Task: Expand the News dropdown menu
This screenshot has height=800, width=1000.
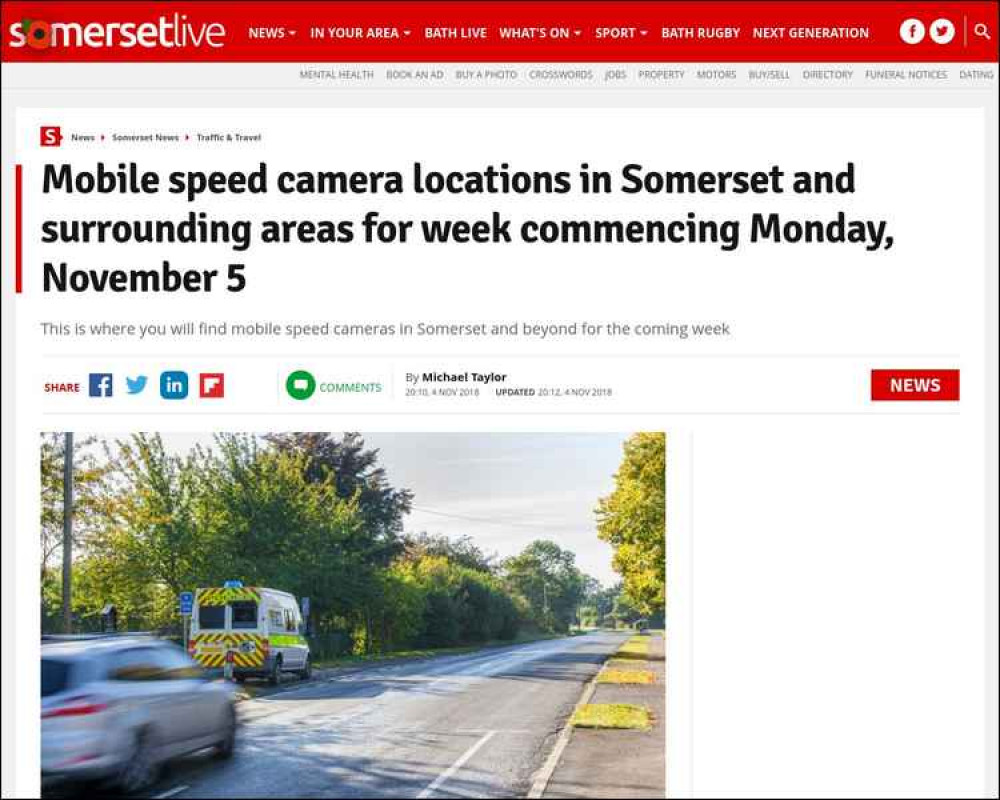Action: [x=272, y=33]
